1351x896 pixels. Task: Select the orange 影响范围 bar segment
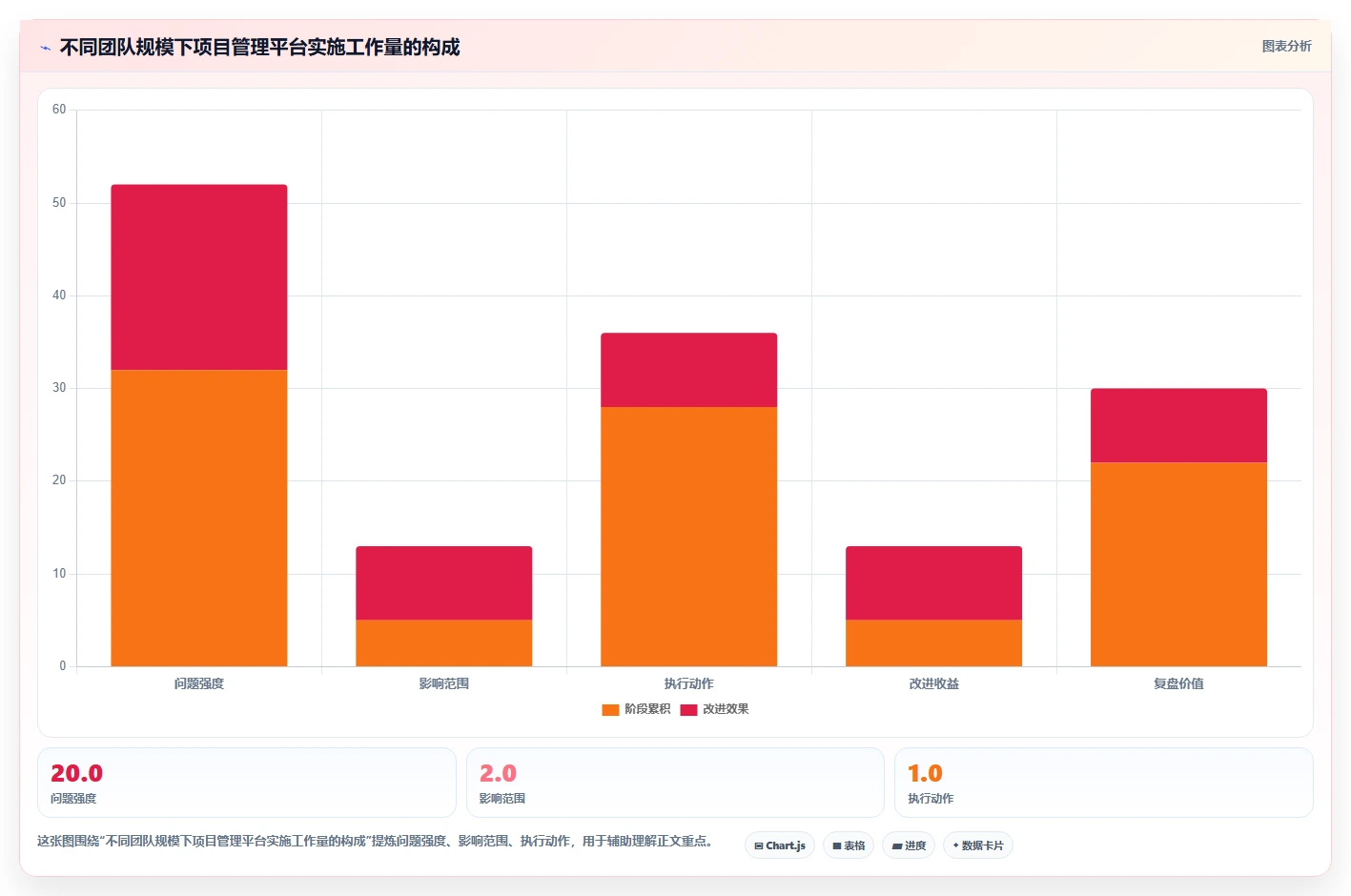pos(444,643)
